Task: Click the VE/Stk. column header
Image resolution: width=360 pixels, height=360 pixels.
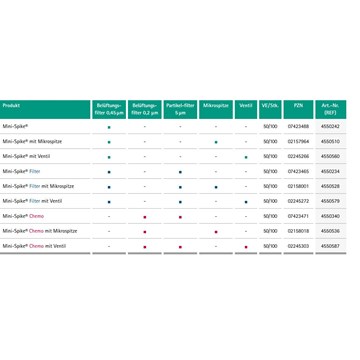Action: tap(270, 109)
